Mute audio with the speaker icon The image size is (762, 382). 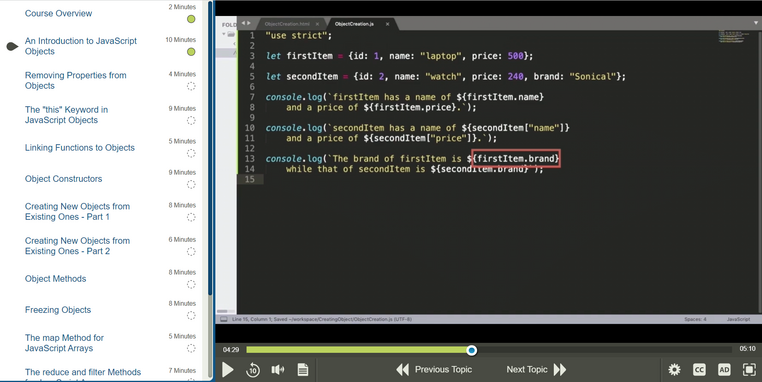pos(277,370)
